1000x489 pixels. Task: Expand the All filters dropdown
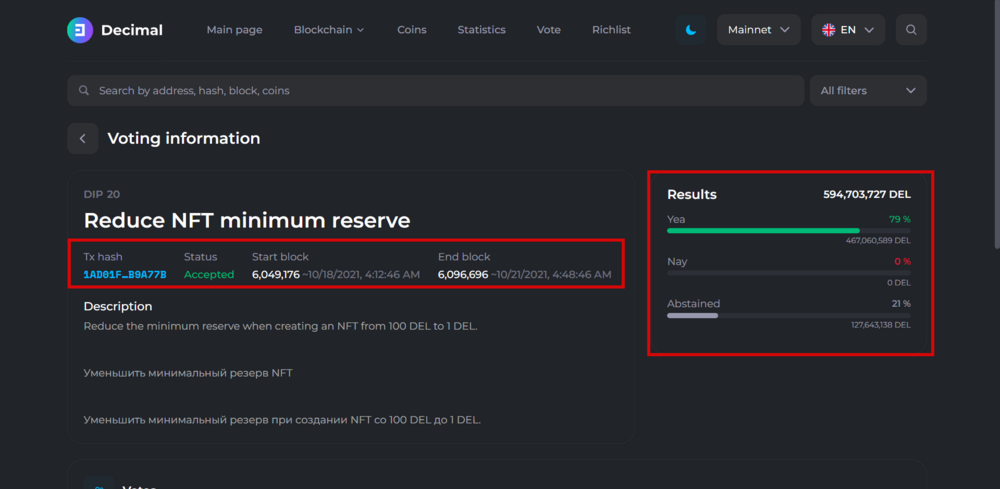[x=868, y=91]
